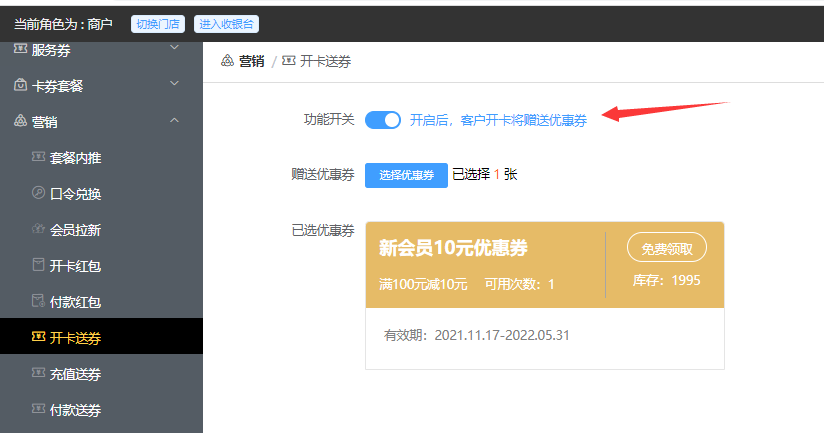Screen dimensions: 824x433
Task: Click the 开启后 hint text
Action: click(498, 120)
